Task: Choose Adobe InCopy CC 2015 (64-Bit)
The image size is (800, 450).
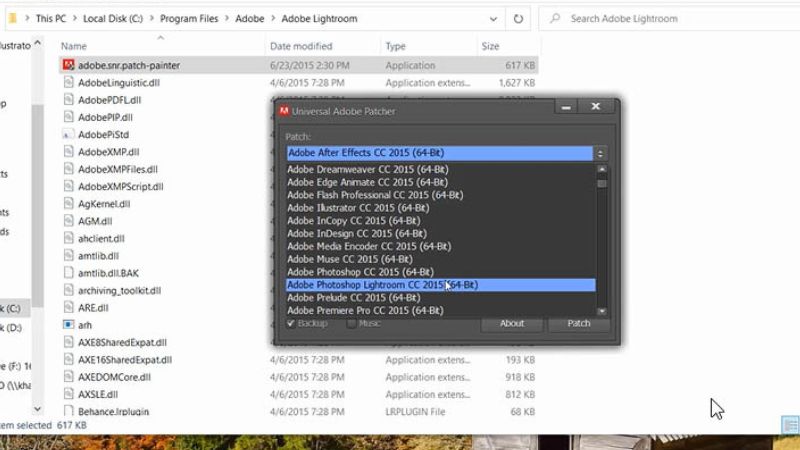Action: coord(440,220)
